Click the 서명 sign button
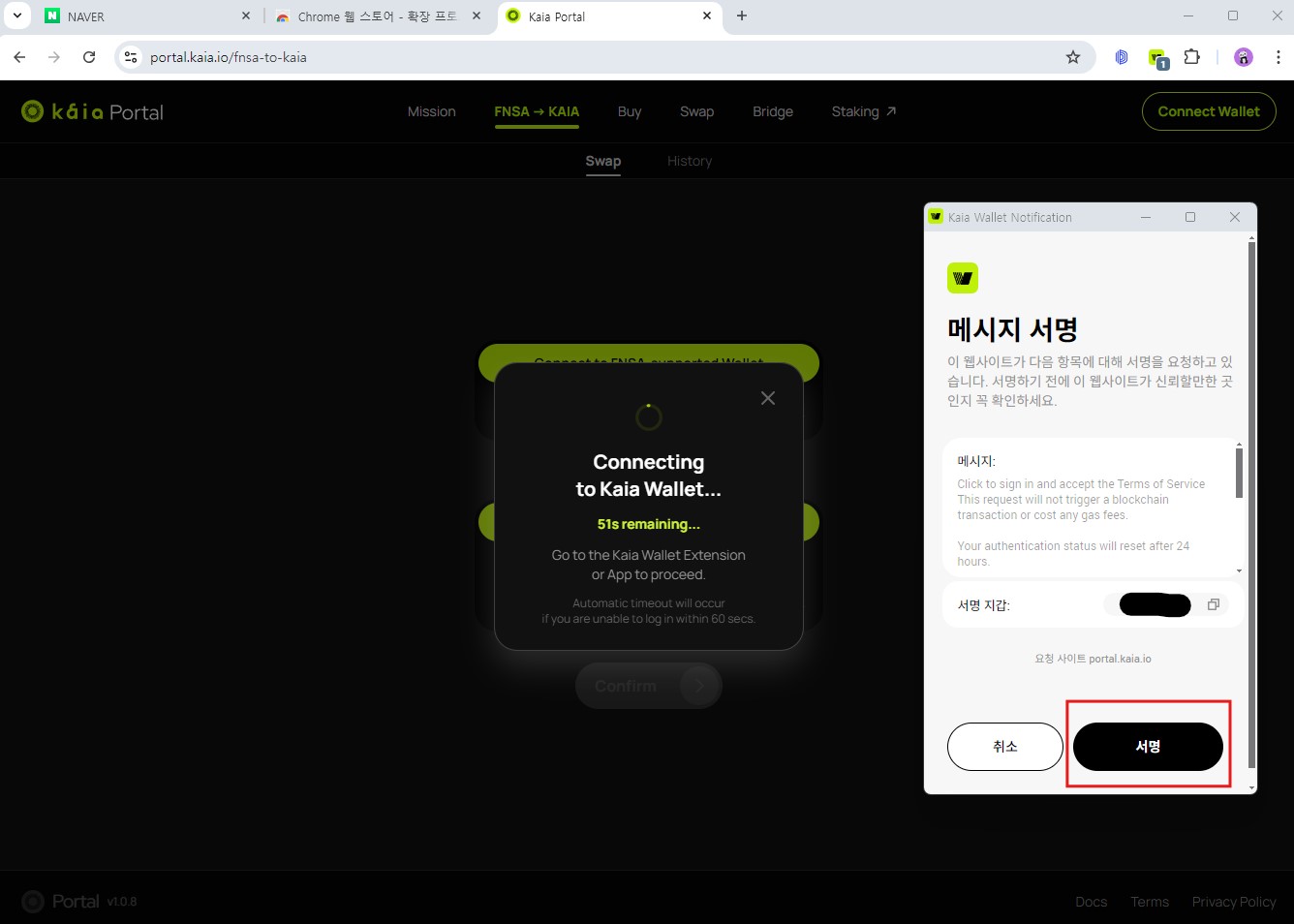The image size is (1294, 924). [1148, 747]
